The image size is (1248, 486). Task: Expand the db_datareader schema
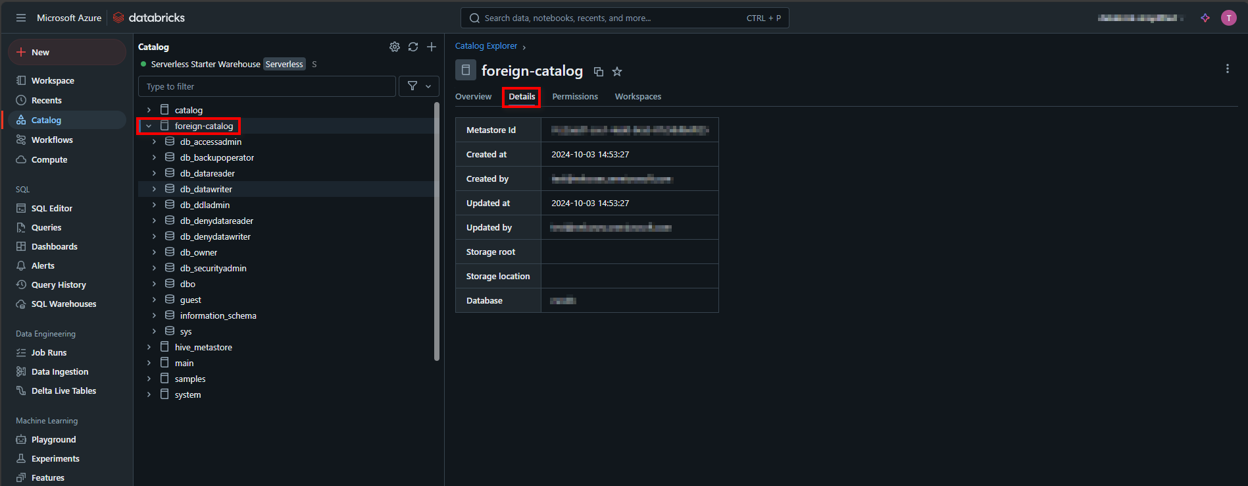pos(154,173)
